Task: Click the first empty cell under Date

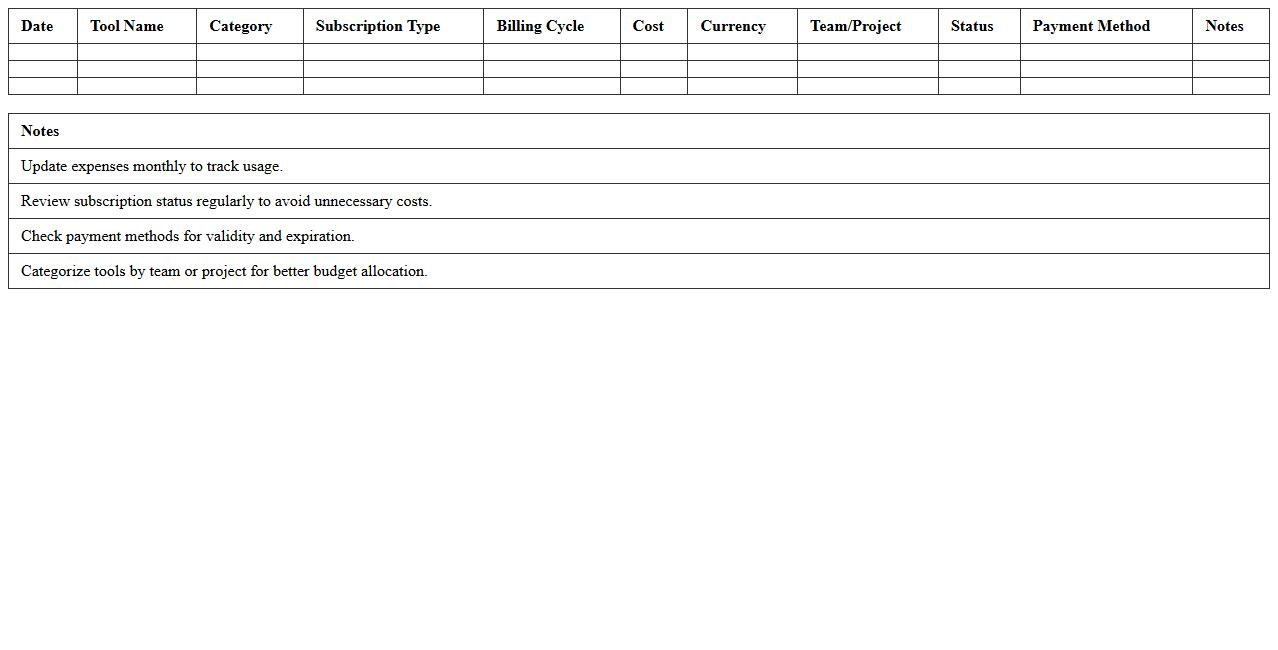Action: [42, 50]
